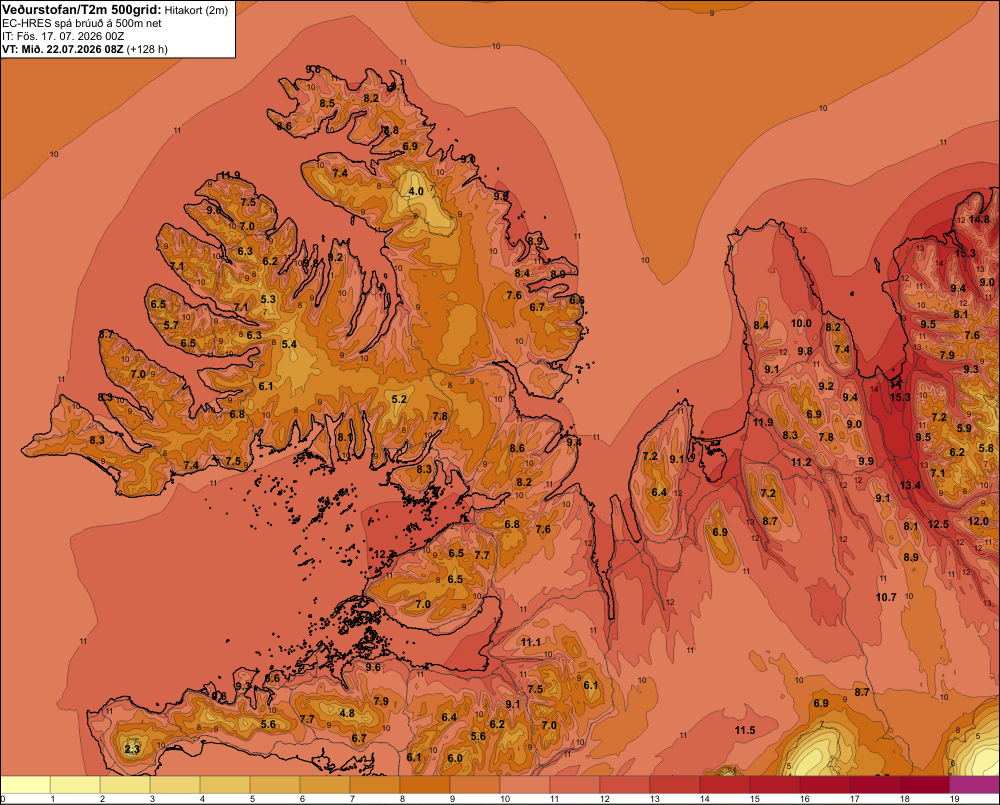Click the legend tick label '0'
Viewport: 1000px width, 805px height.
point(3,799)
